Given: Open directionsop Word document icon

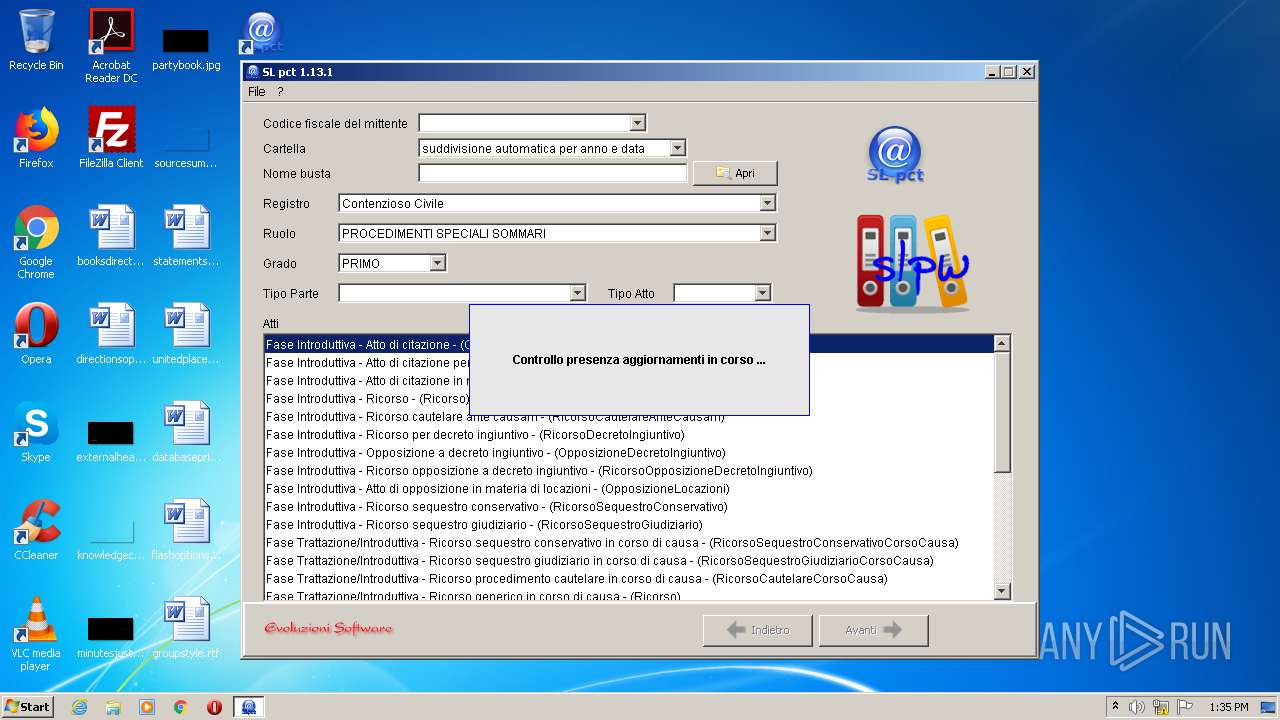Looking at the screenshot, I should 111,334.
